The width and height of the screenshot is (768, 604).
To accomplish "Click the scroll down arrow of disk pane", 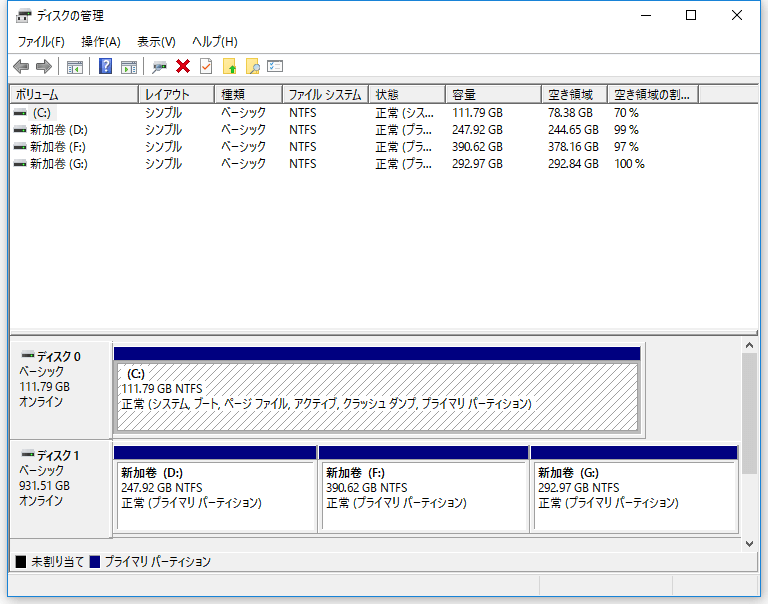I will coord(749,543).
